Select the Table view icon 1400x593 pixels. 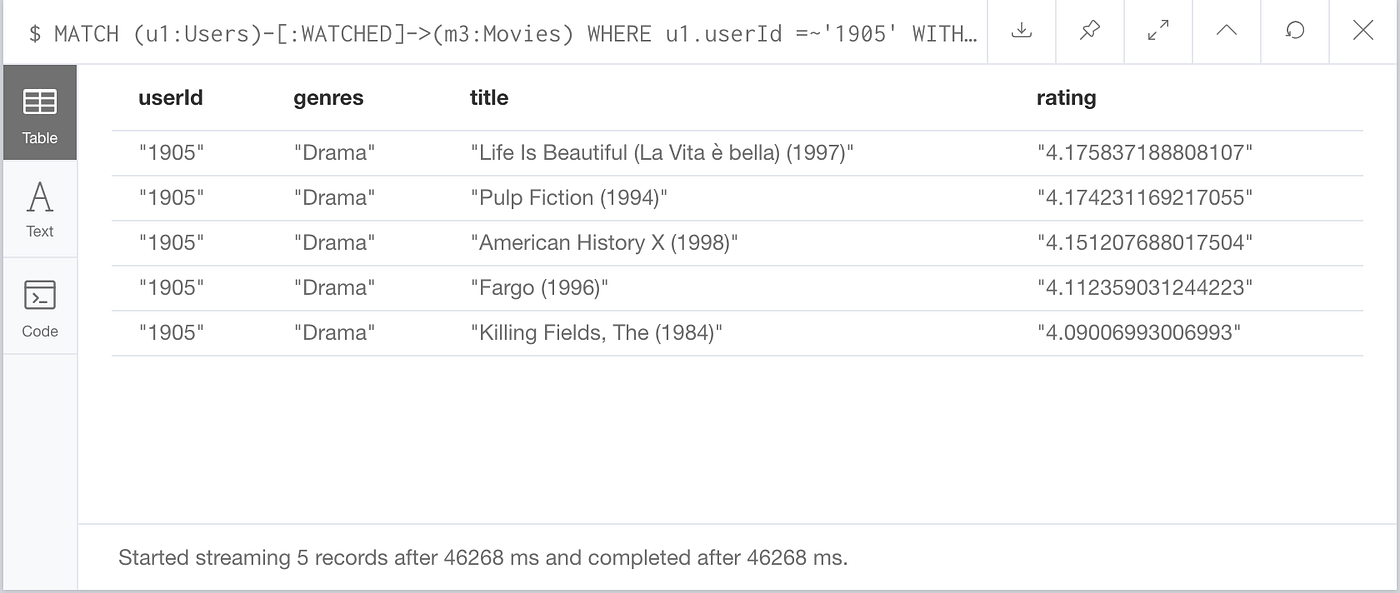39,112
